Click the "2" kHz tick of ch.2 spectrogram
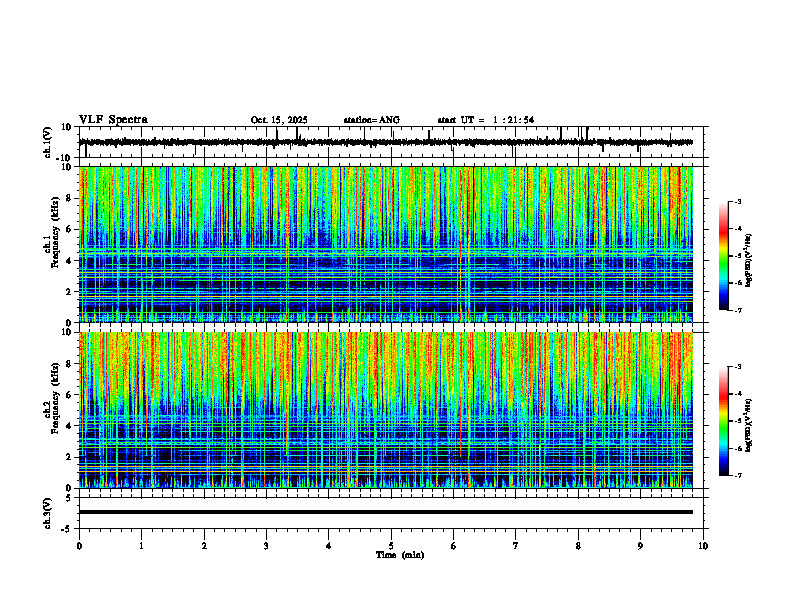792x612 pixels. tap(69, 457)
